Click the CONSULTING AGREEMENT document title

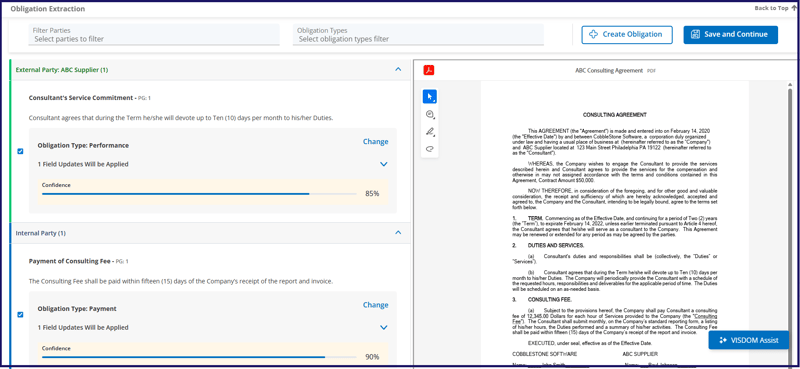615,115
